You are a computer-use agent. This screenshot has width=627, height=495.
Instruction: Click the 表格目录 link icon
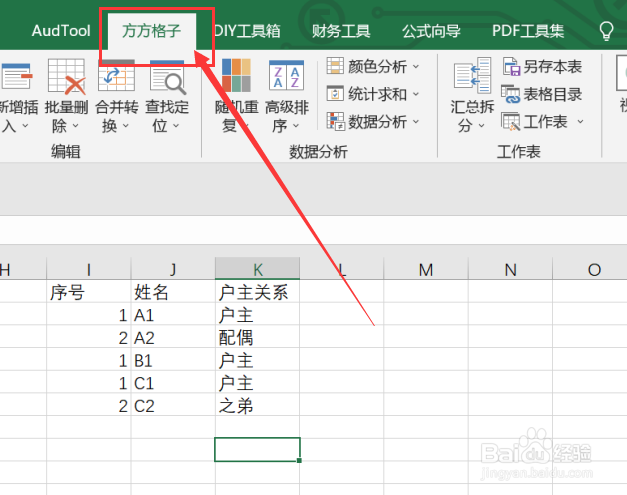[x=511, y=94]
